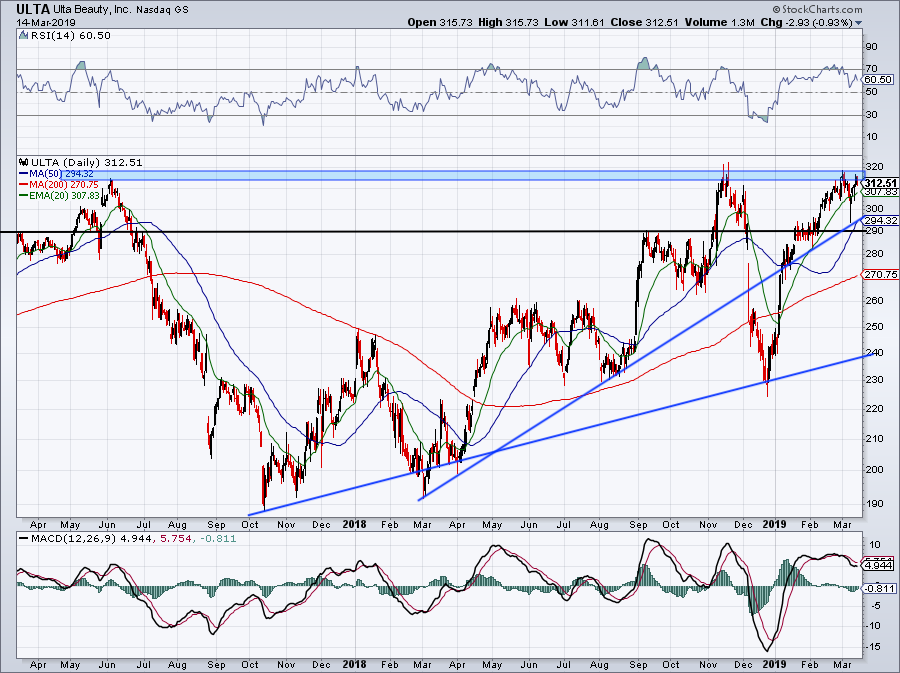This screenshot has width=900, height=673.
Task: Click the Open 315.73 value
Action: point(440,22)
